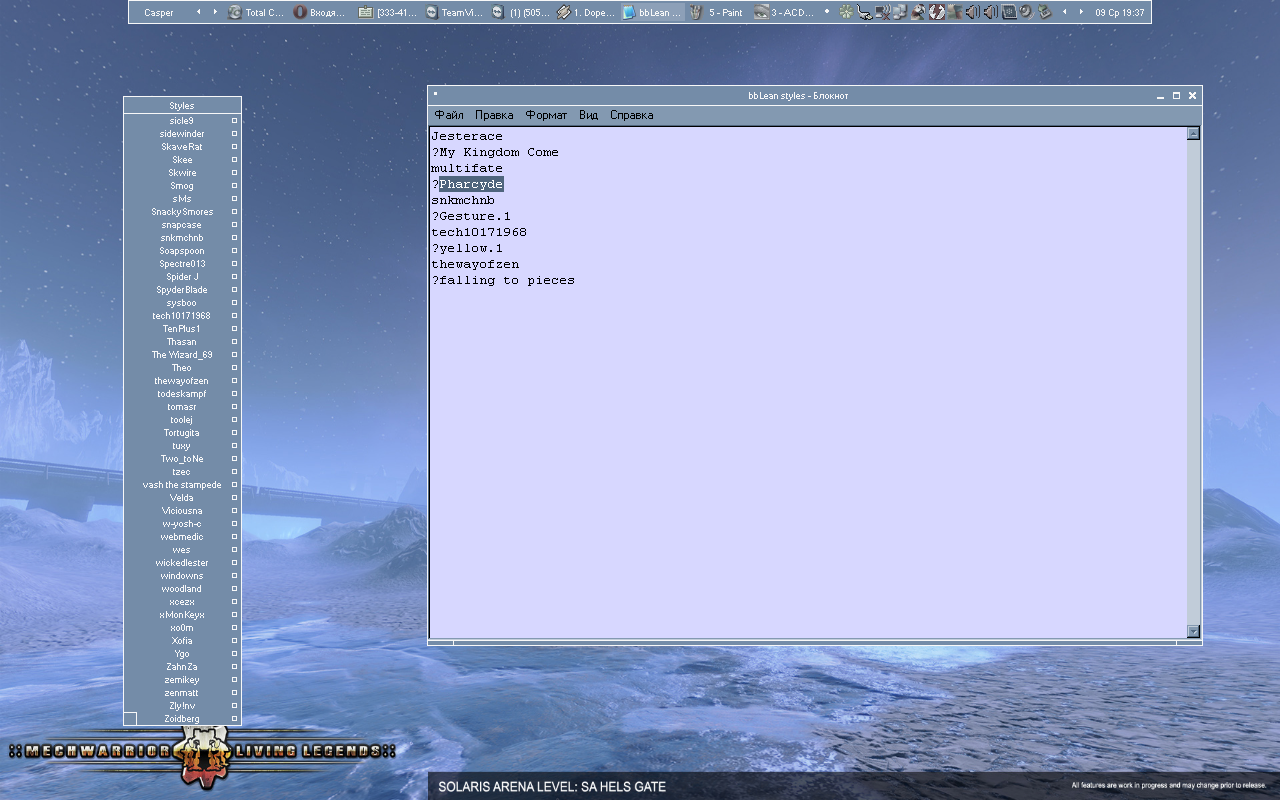This screenshot has width=1280, height=800.
Task: Click the 'bbLean styles - Блокнот' title bar
Action: [x=798, y=96]
